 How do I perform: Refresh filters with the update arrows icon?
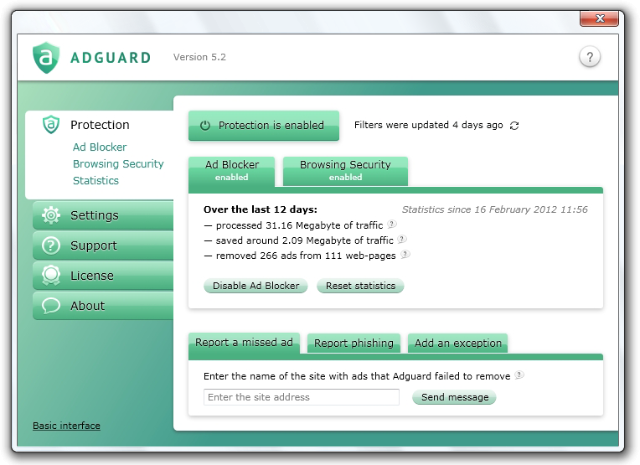click(x=514, y=125)
